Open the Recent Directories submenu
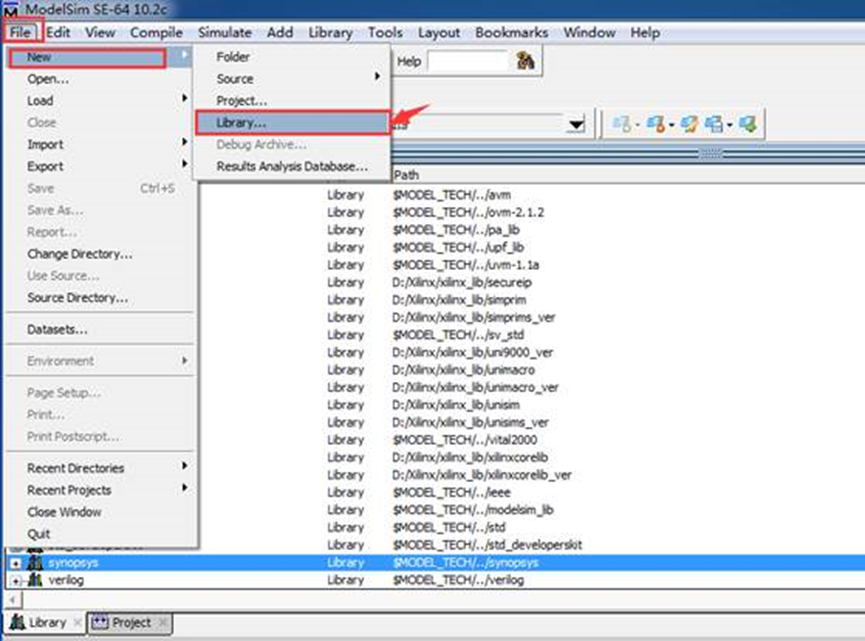 tap(99, 468)
